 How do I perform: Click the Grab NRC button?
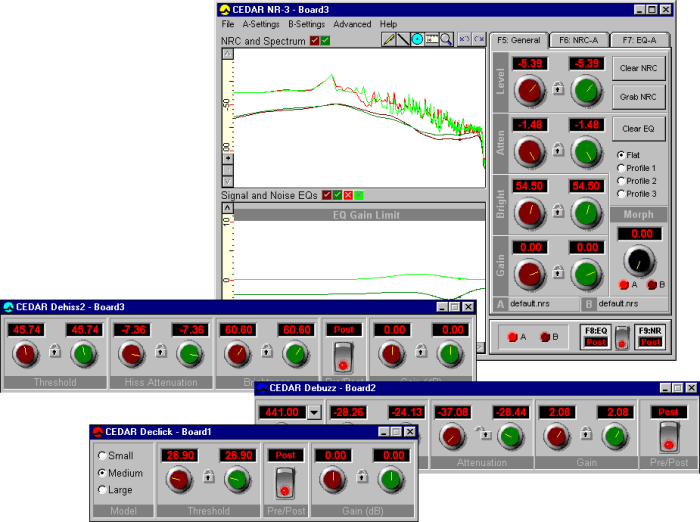pos(638,97)
